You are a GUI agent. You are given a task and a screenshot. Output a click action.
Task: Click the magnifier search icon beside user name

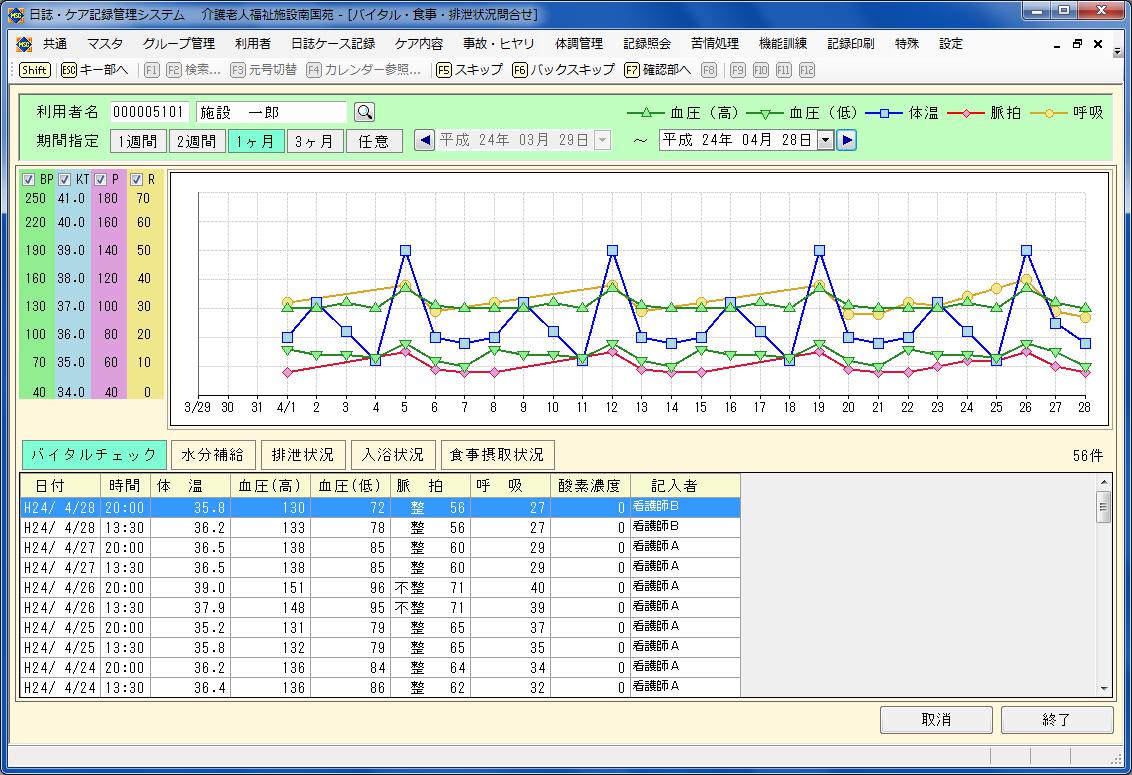(365, 112)
